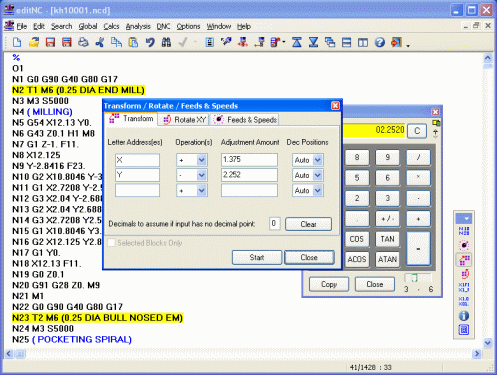
Task: Click the copy icon in toolbar
Action: click(116, 42)
